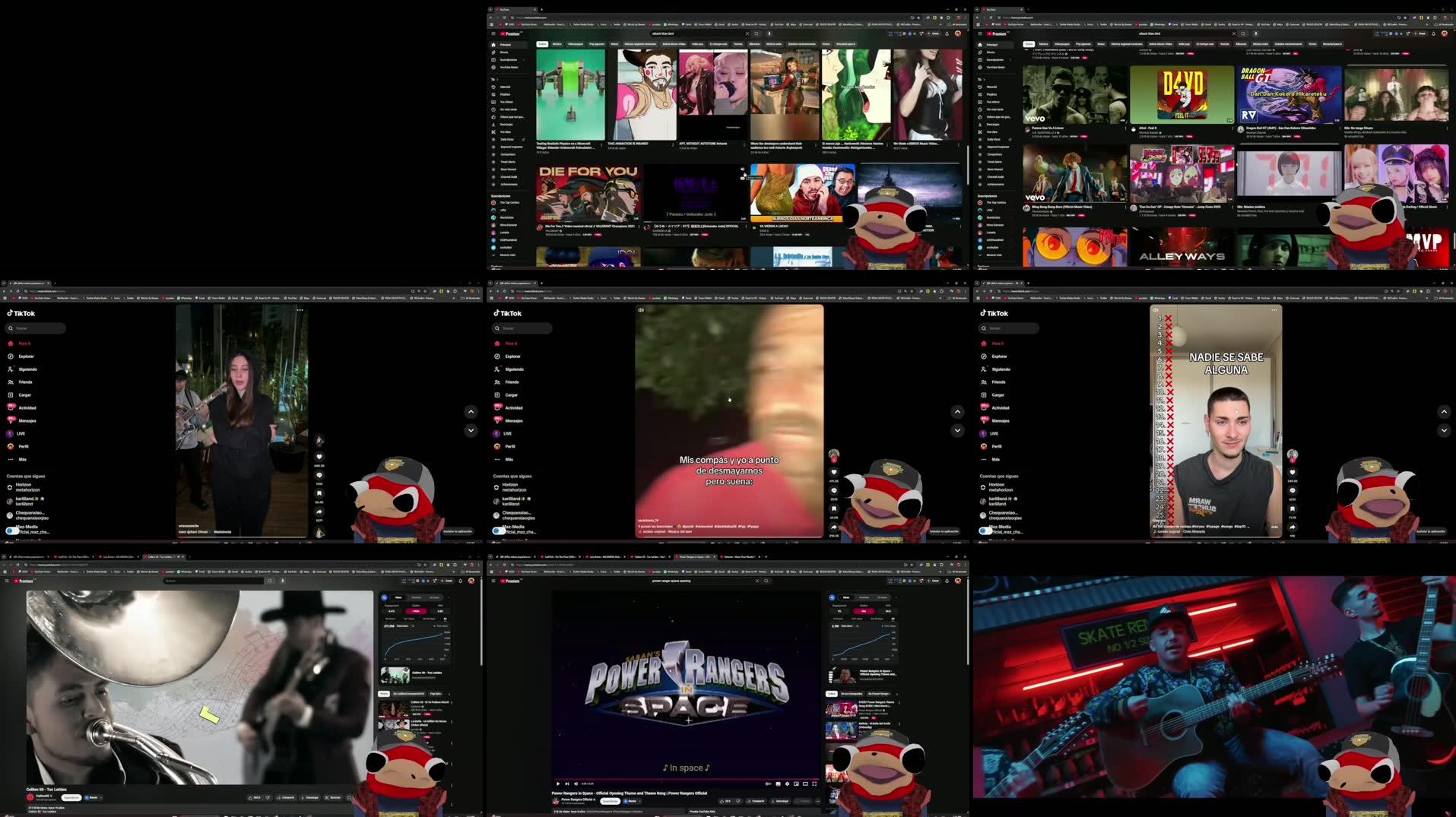Mute the 'NADIE SE SABE ALGUNA' TikTok video
Screen dimensions: 1456x817
tap(1156, 310)
